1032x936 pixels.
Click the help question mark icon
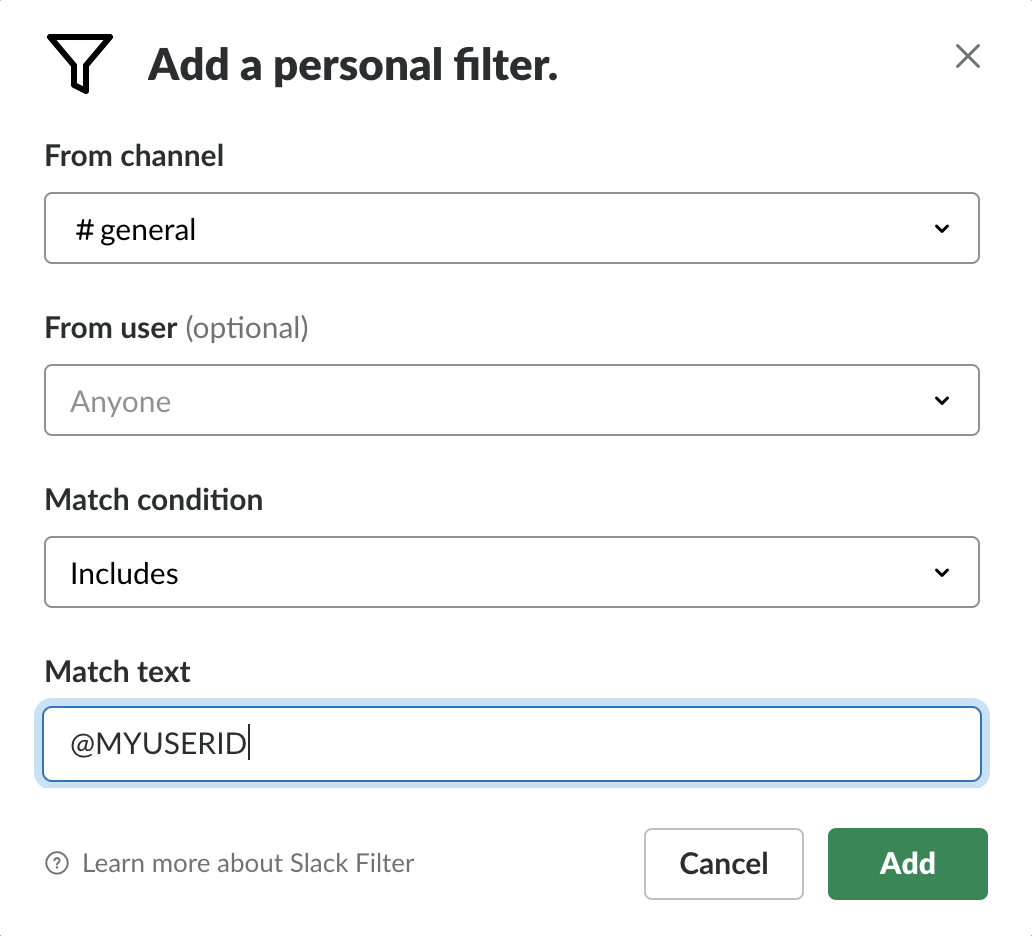(x=57, y=863)
